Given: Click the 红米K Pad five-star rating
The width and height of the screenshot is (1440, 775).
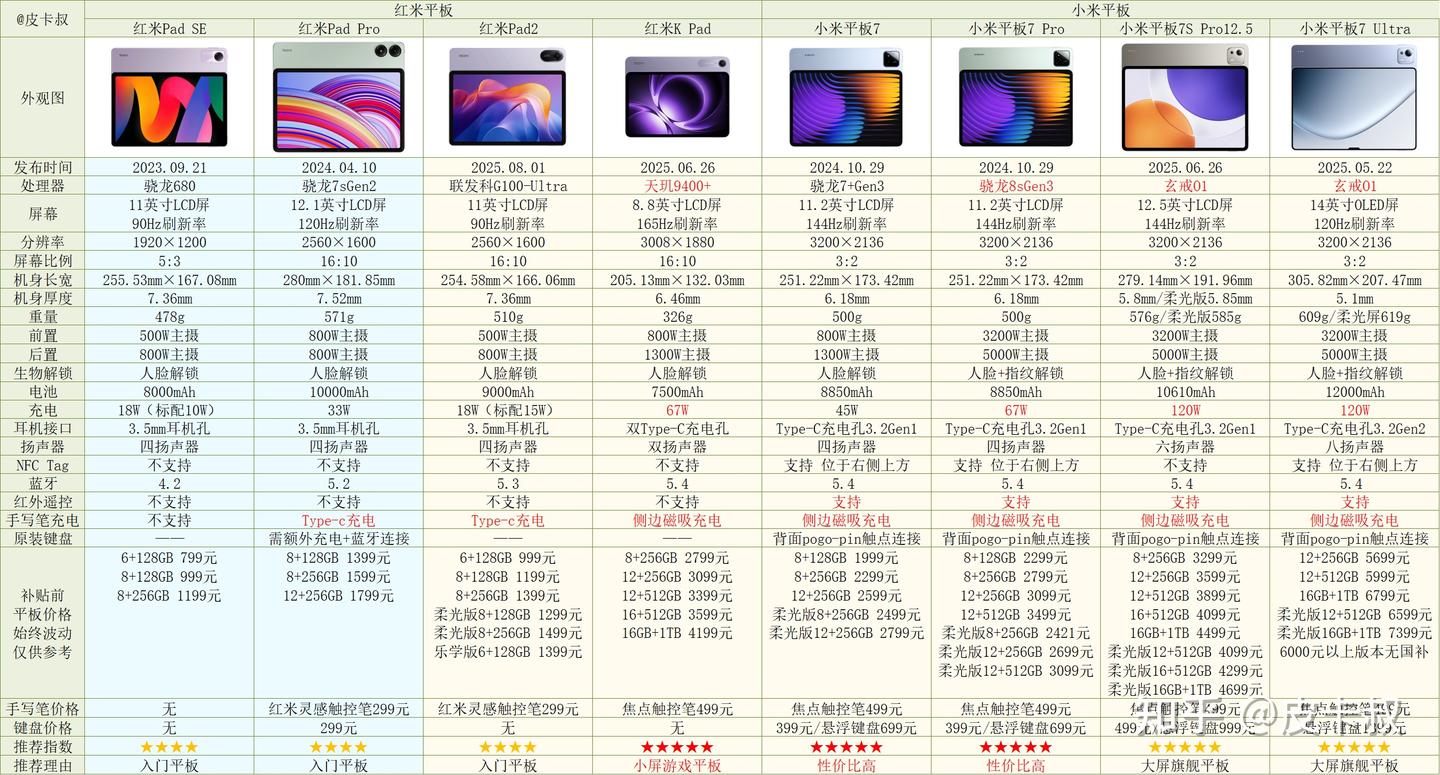Looking at the screenshot, I should [x=677, y=747].
